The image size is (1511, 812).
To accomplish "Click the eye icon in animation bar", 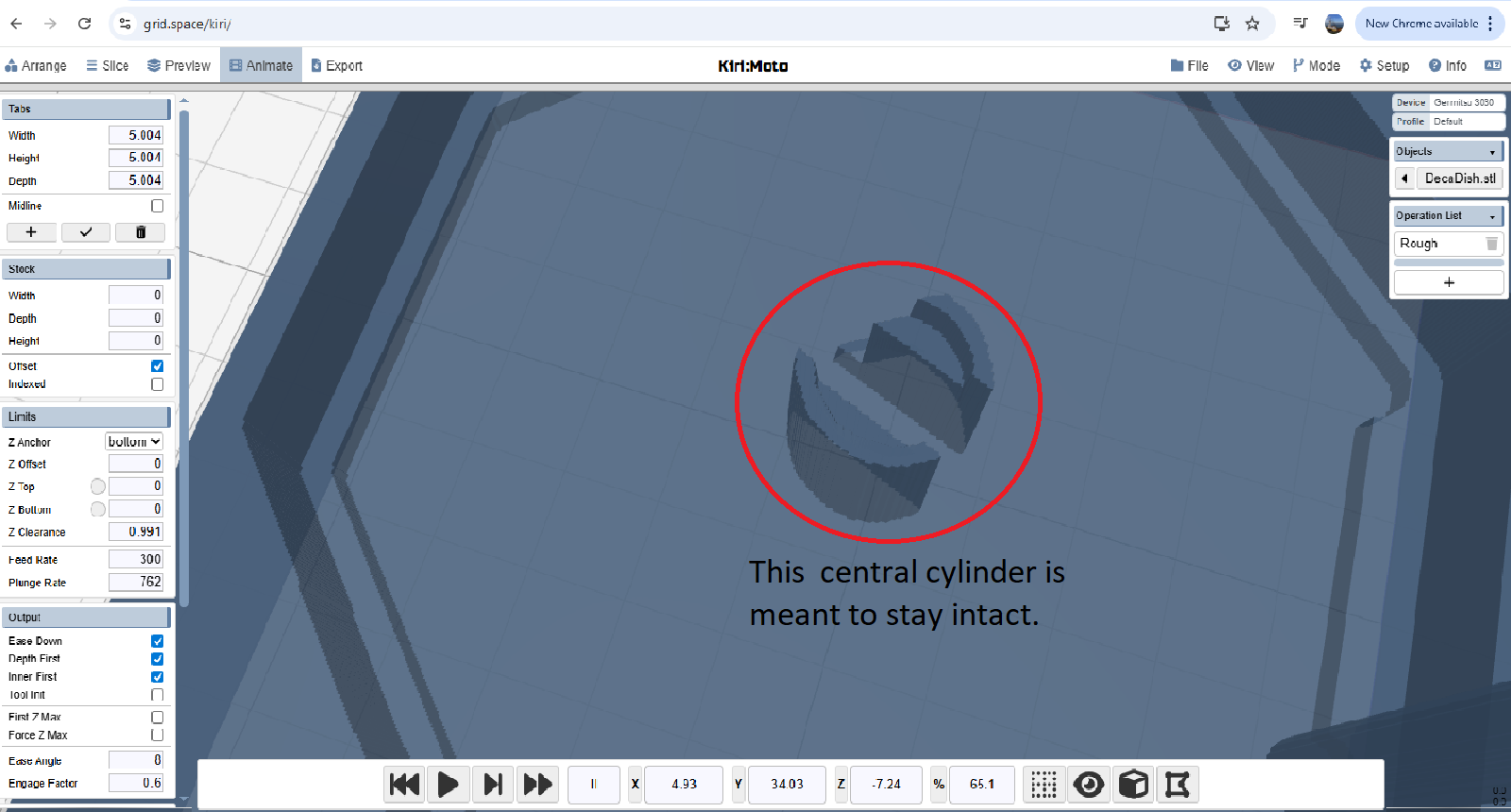I will (x=1089, y=785).
